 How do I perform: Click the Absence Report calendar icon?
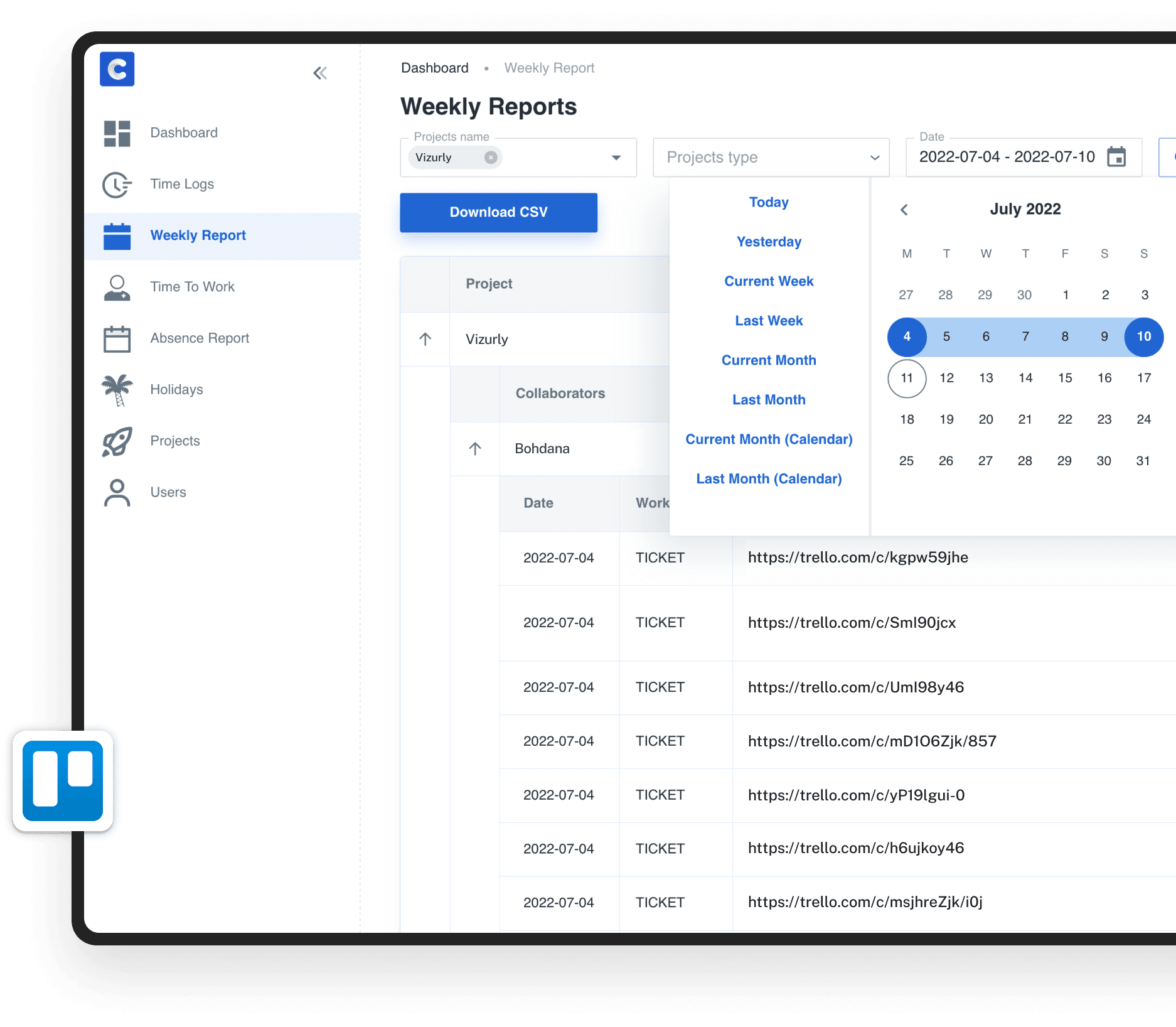tap(117, 339)
